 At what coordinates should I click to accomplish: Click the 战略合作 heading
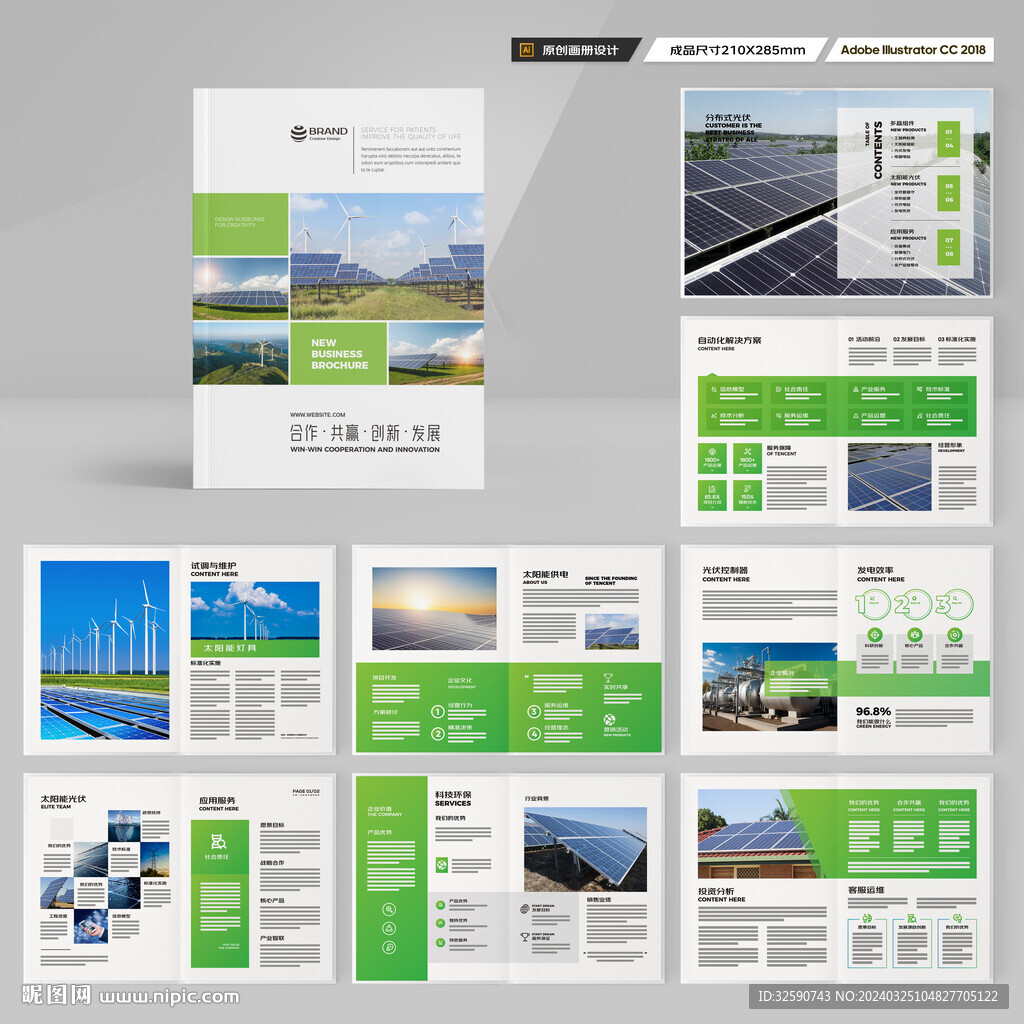272,863
